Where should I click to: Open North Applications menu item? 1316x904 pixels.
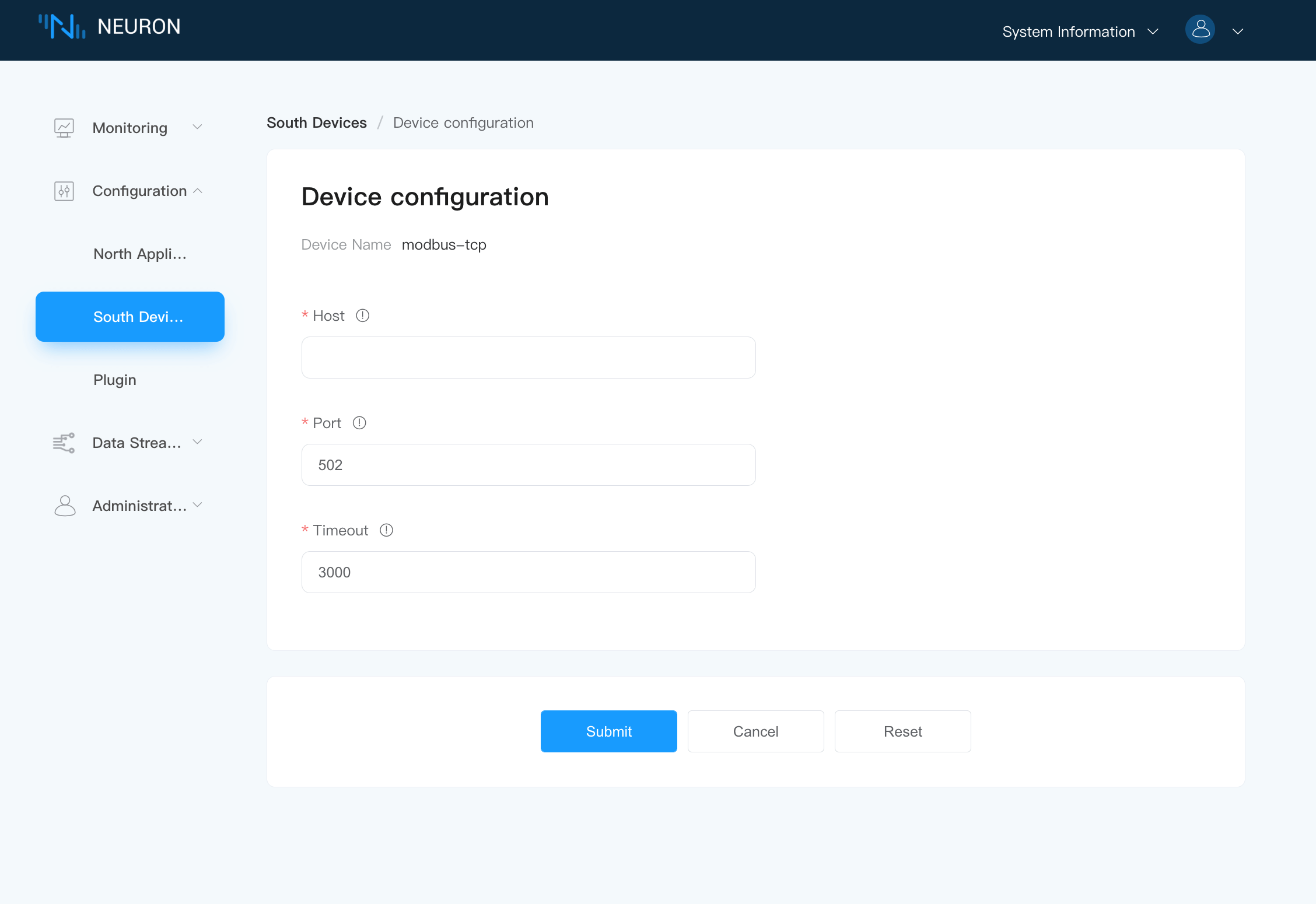[139, 254]
